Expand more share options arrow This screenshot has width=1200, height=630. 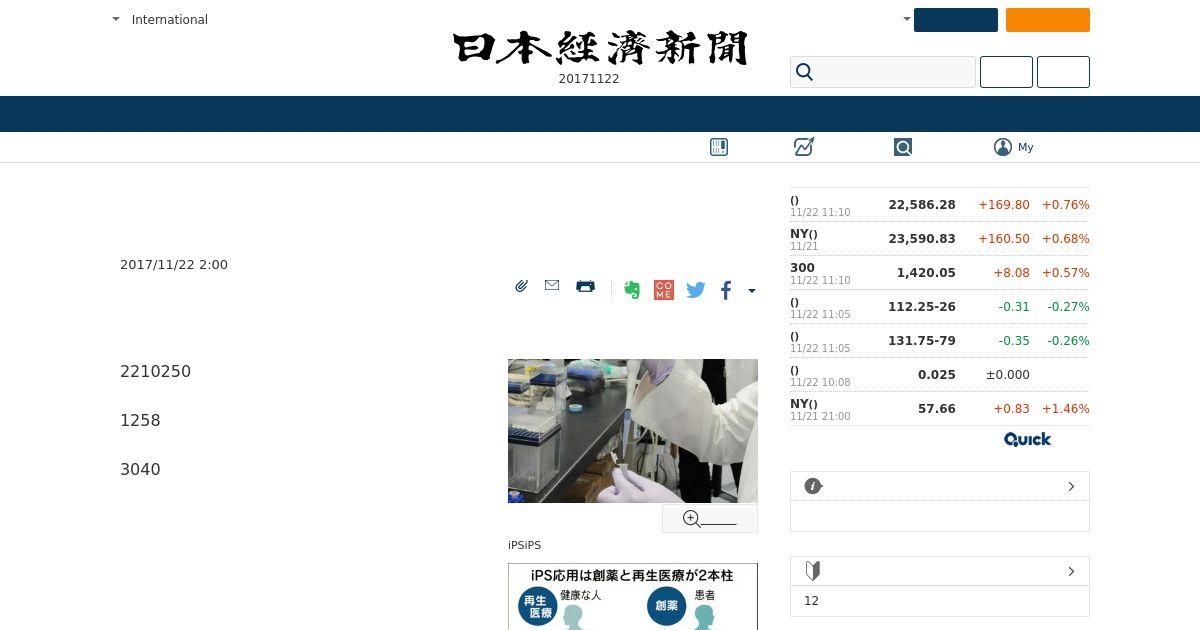click(x=752, y=291)
